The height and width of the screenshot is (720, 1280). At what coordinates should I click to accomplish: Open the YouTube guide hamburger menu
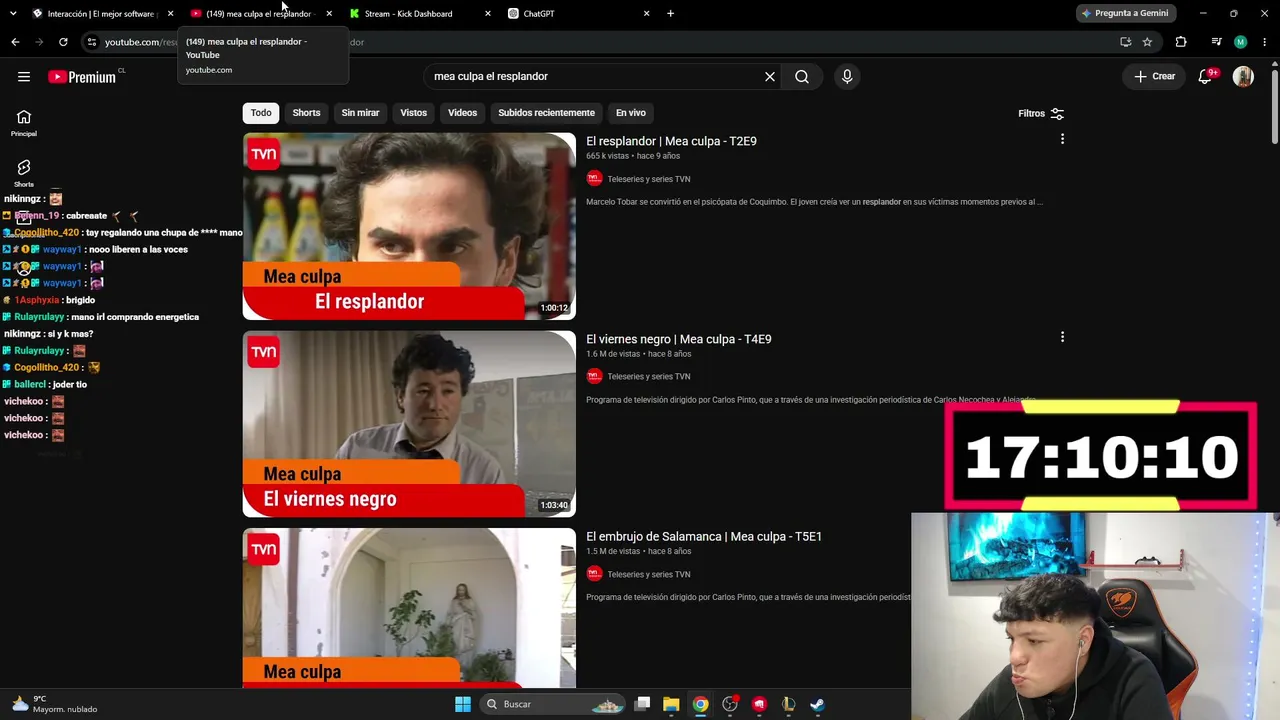tap(24, 77)
